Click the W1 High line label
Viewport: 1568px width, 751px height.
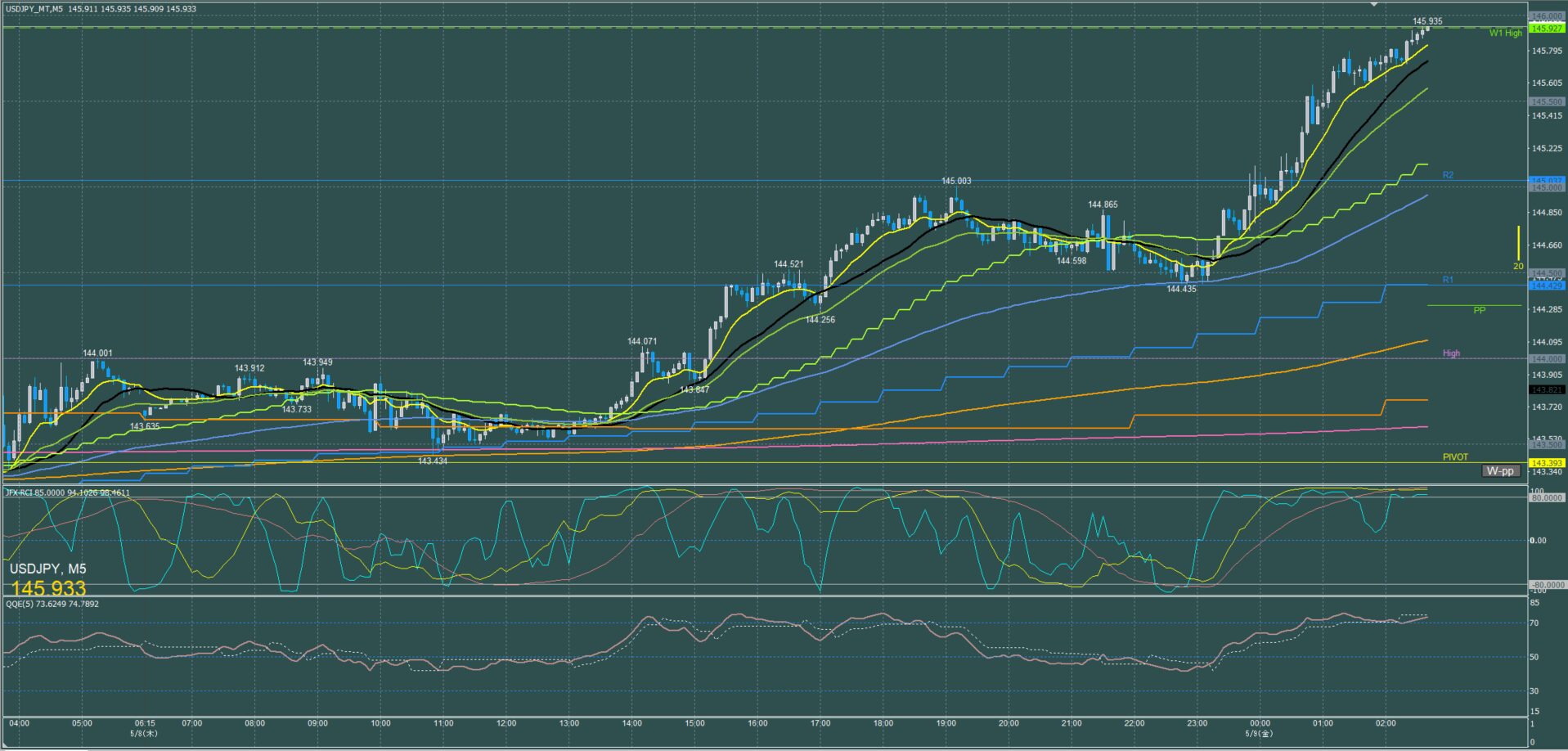(1506, 34)
